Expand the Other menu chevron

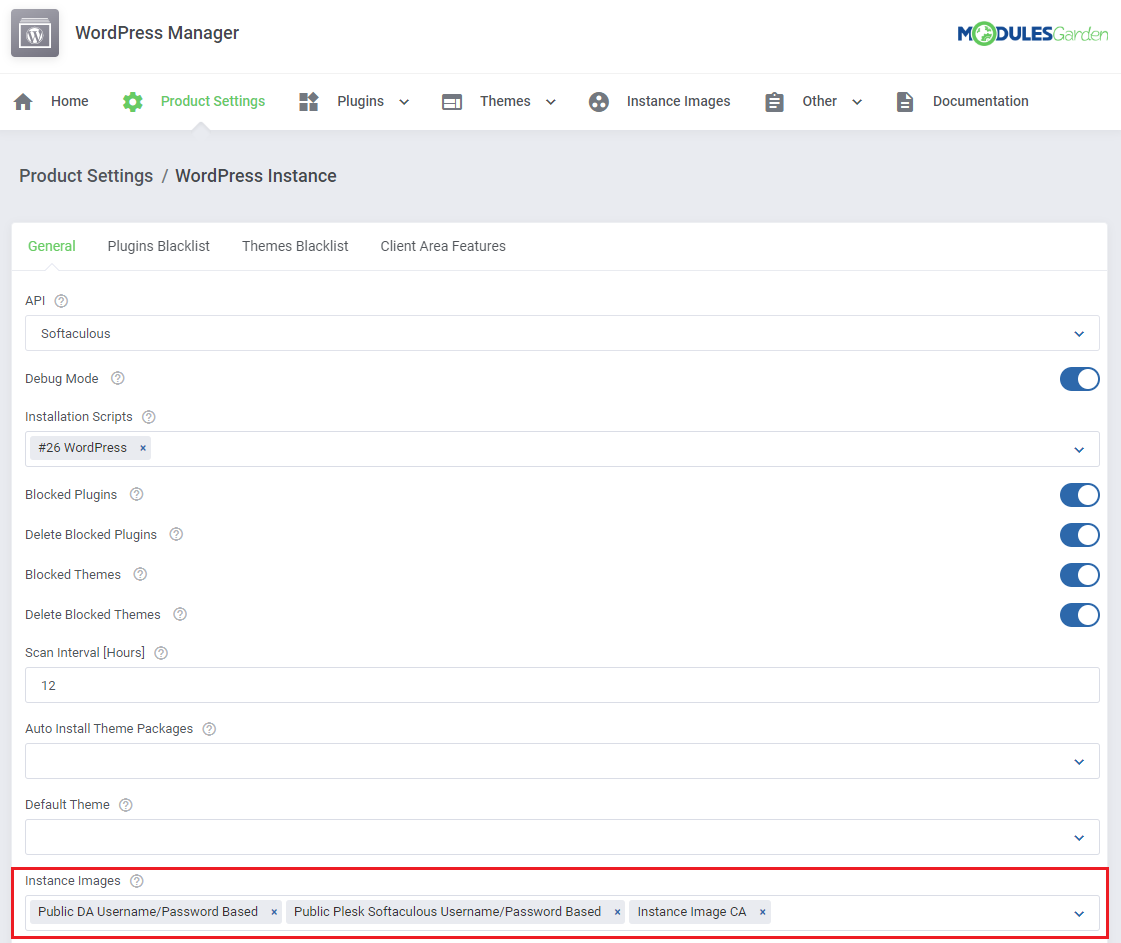point(857,102)
